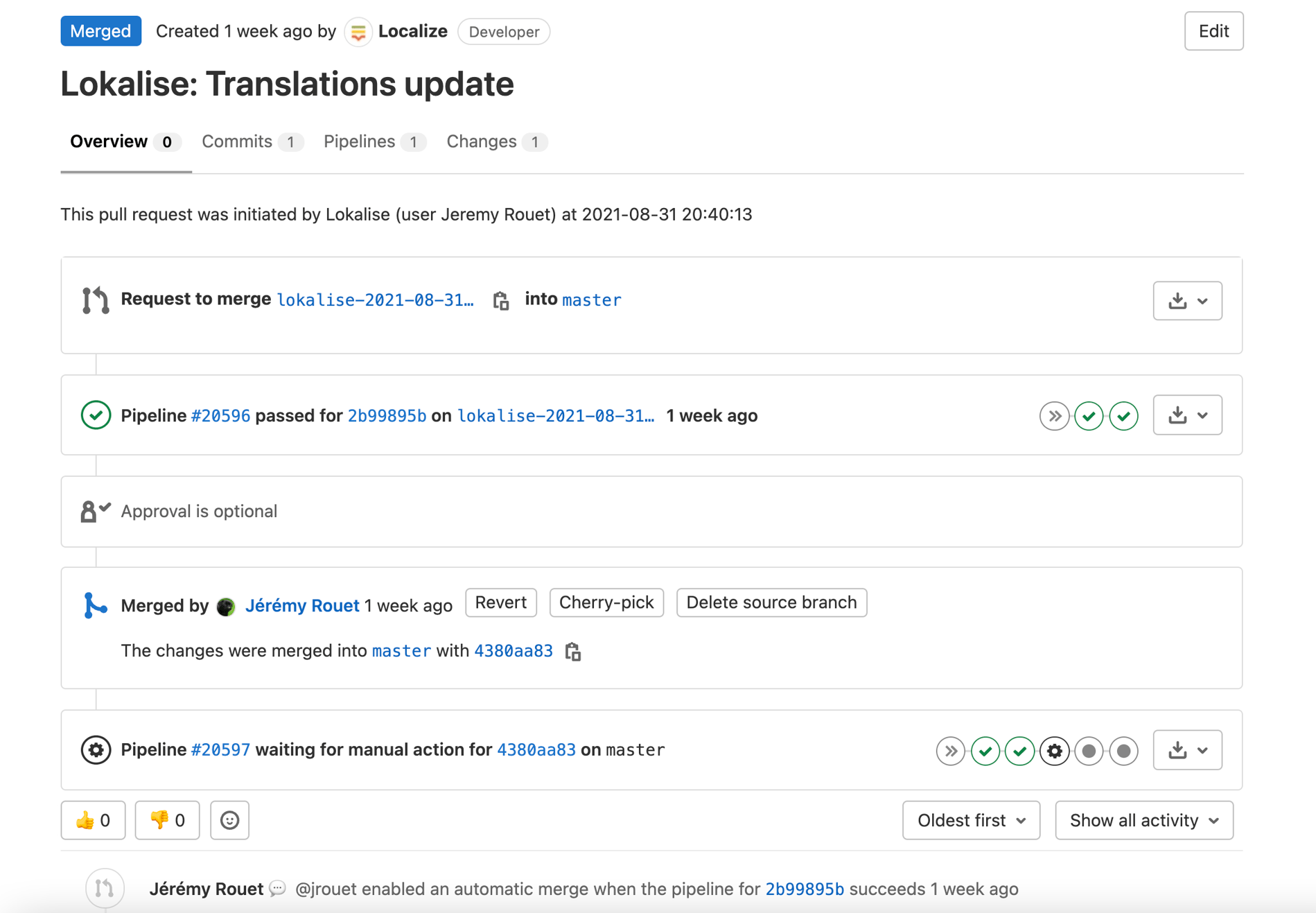This screenshot has width=1316, height=913.
Task: Click Jérémy Rouet's avatar in the Merged by row
Action: pos(225,606)
